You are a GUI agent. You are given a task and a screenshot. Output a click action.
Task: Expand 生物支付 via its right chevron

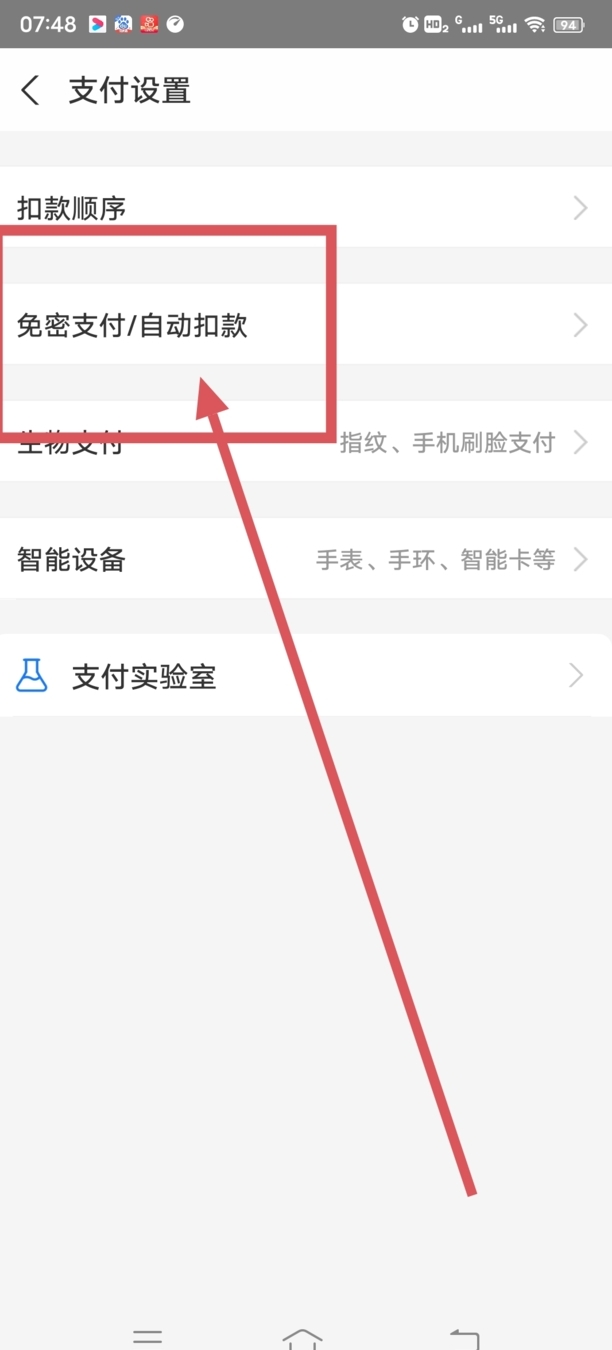point(580,442)
